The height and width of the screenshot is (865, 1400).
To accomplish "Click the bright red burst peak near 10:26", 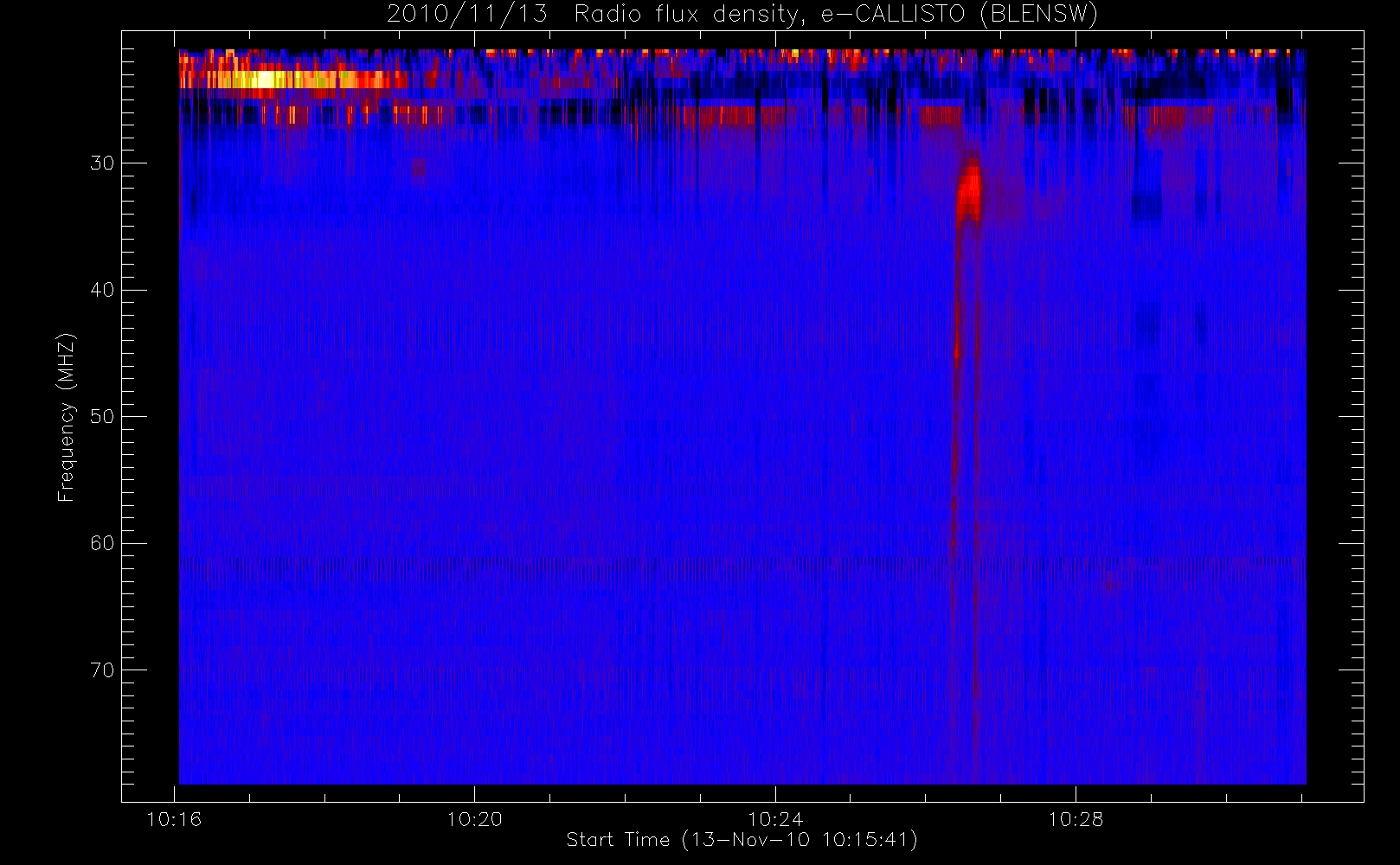I will pyautogui.click(x=970, y=190).
